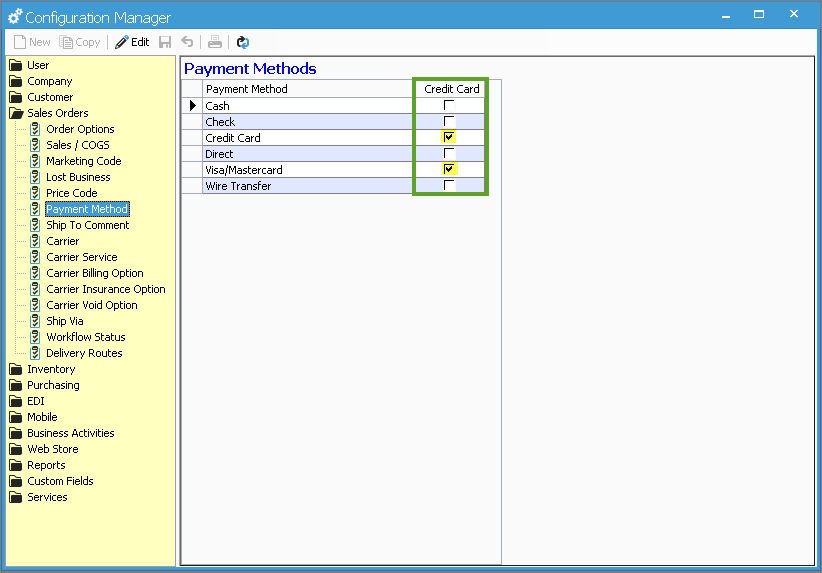The height and width of the screenshot is (573, 822).
Task: Select the Cash payment method cell
Action: click(308, 106)
